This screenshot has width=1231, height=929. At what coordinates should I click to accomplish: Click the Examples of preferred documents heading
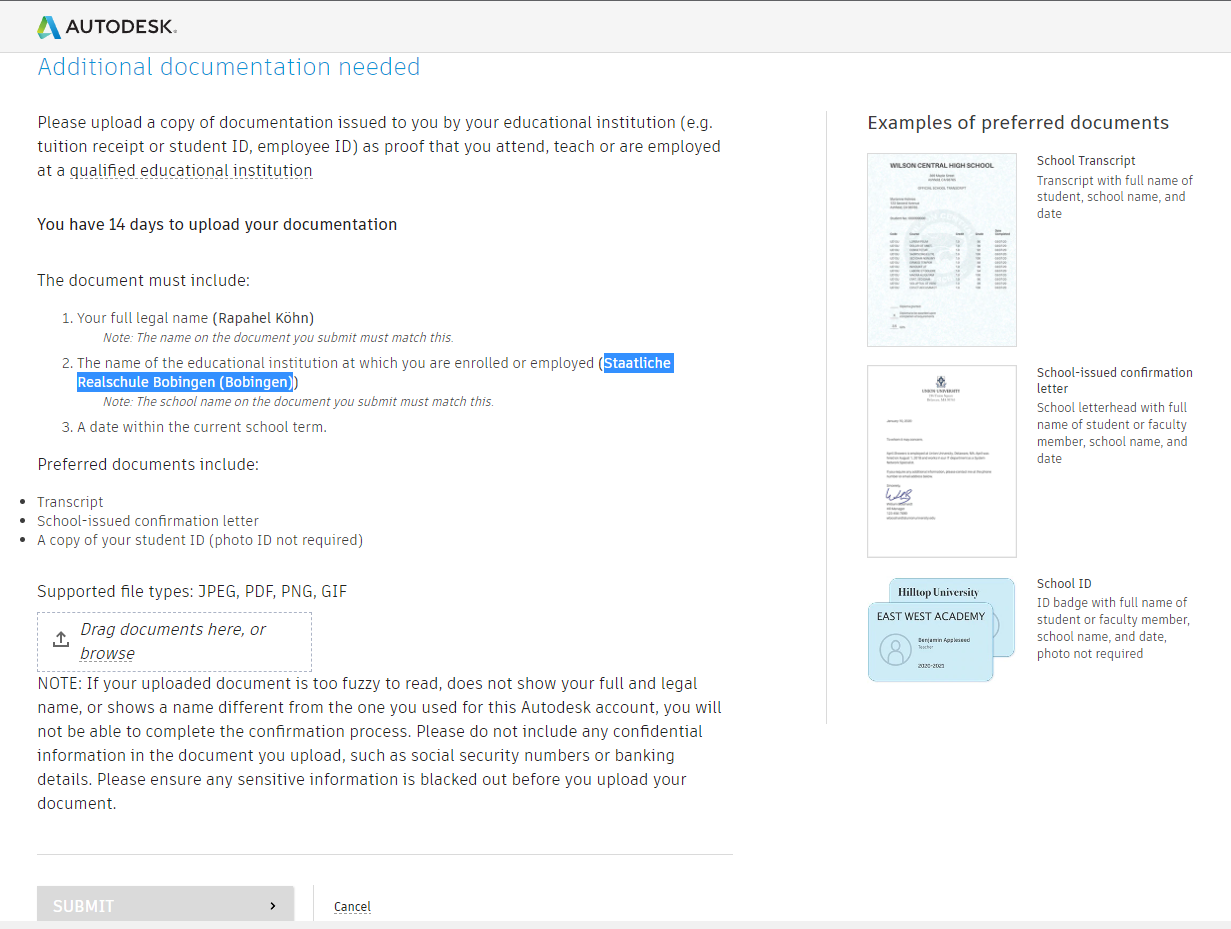pos(1017,122)
